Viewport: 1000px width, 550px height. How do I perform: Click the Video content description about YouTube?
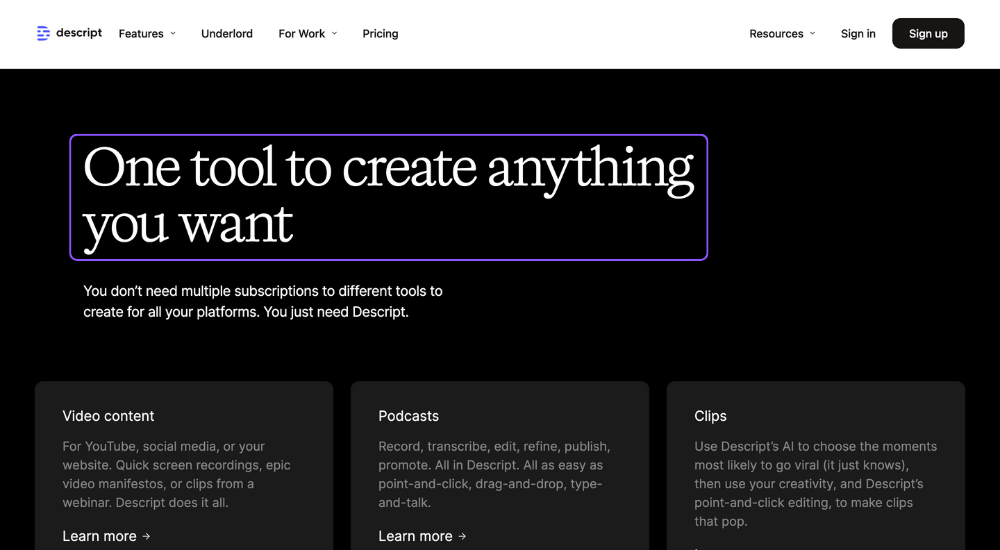click(177, 474)
